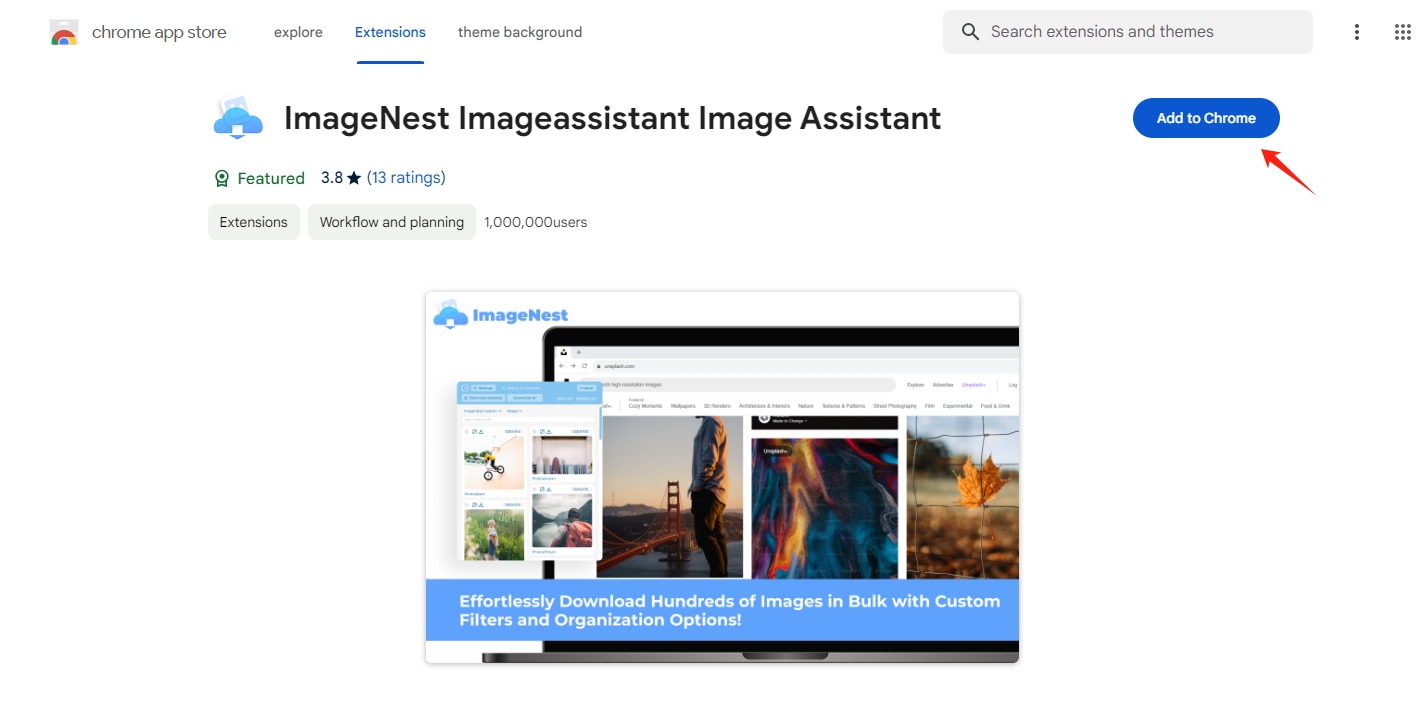The image size is (1425, 725).
Task: Click the 1,000,000 users count text
Action: tap(535, 222)
